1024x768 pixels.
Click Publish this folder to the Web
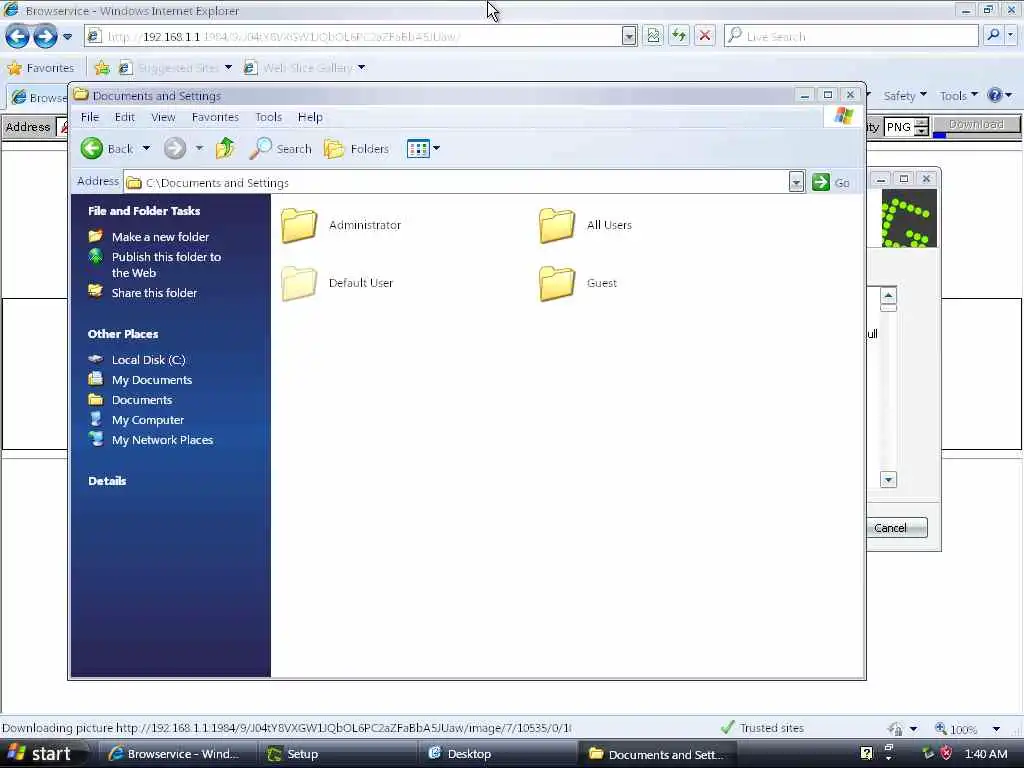(166, 265)
